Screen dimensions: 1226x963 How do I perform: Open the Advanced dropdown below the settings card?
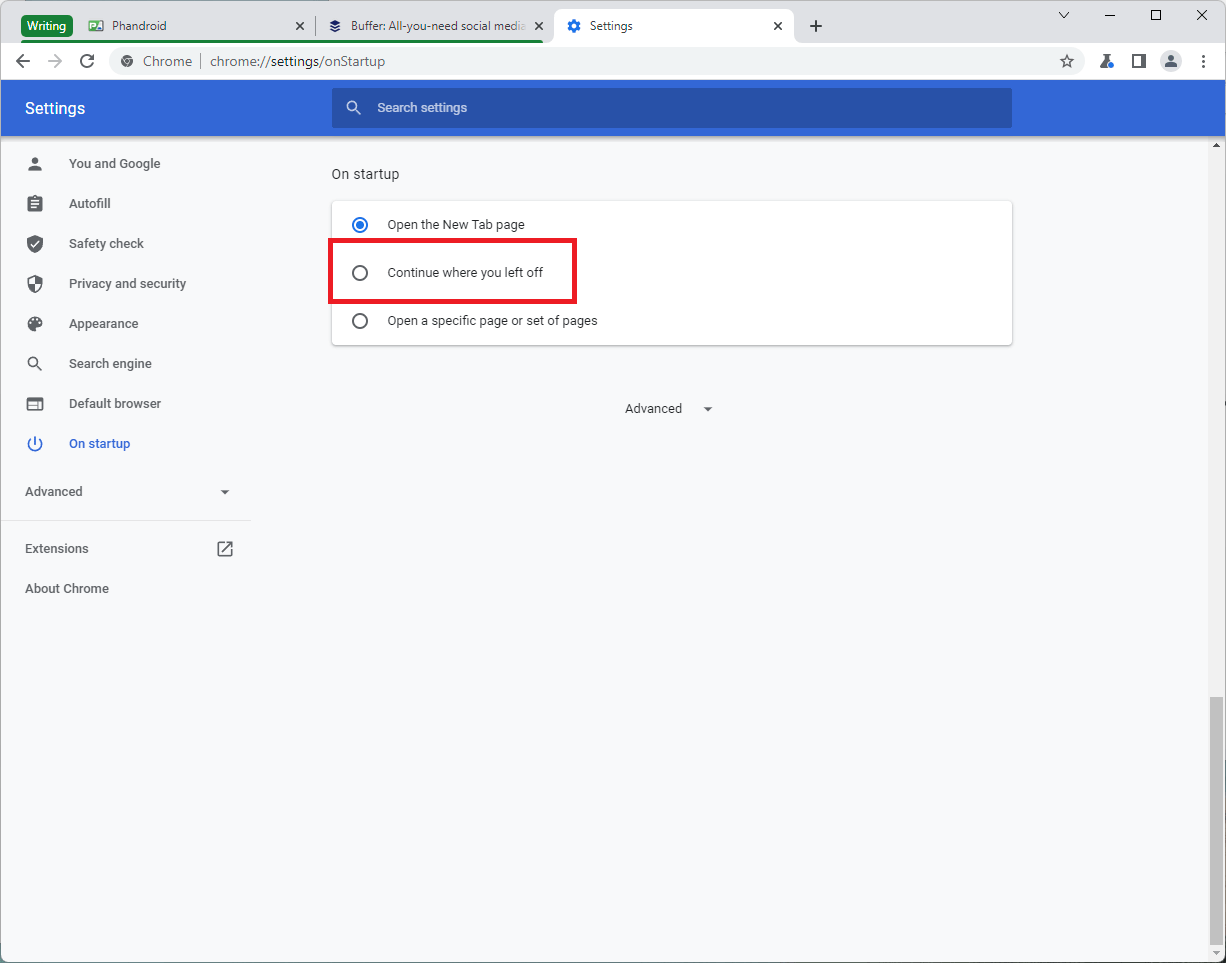tap(667, 408)
